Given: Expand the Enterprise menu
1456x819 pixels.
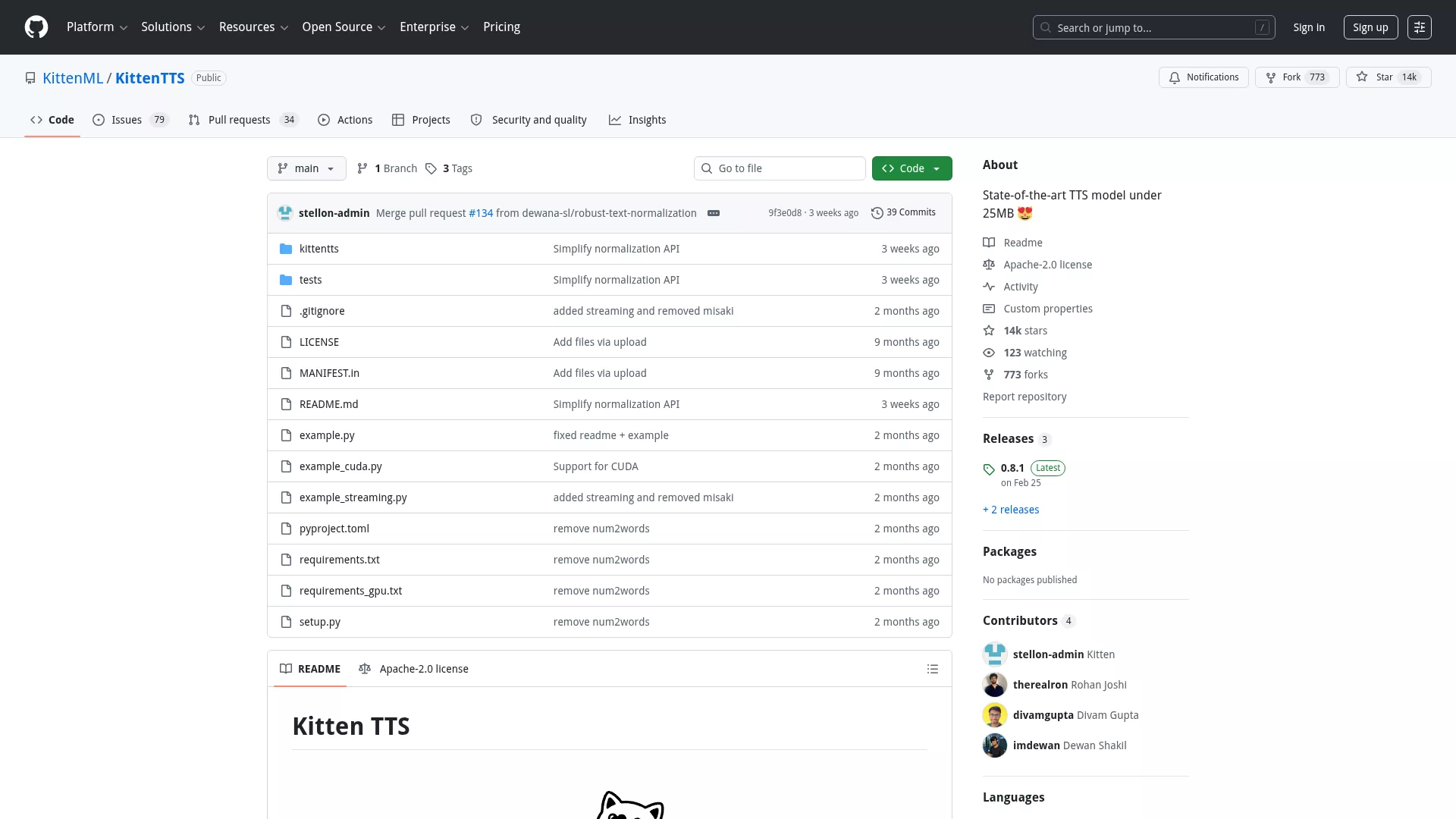Looking at the screenshot, I should click(434, 27).
